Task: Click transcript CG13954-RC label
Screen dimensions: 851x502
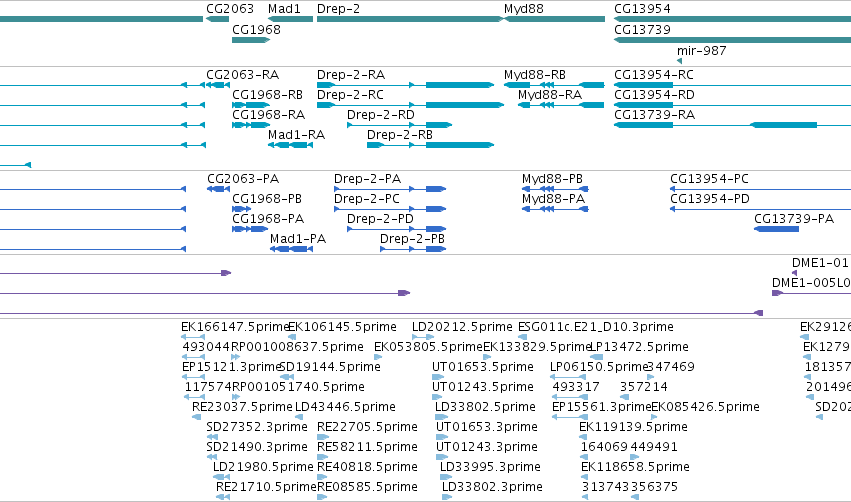Action: pos(653,74)
